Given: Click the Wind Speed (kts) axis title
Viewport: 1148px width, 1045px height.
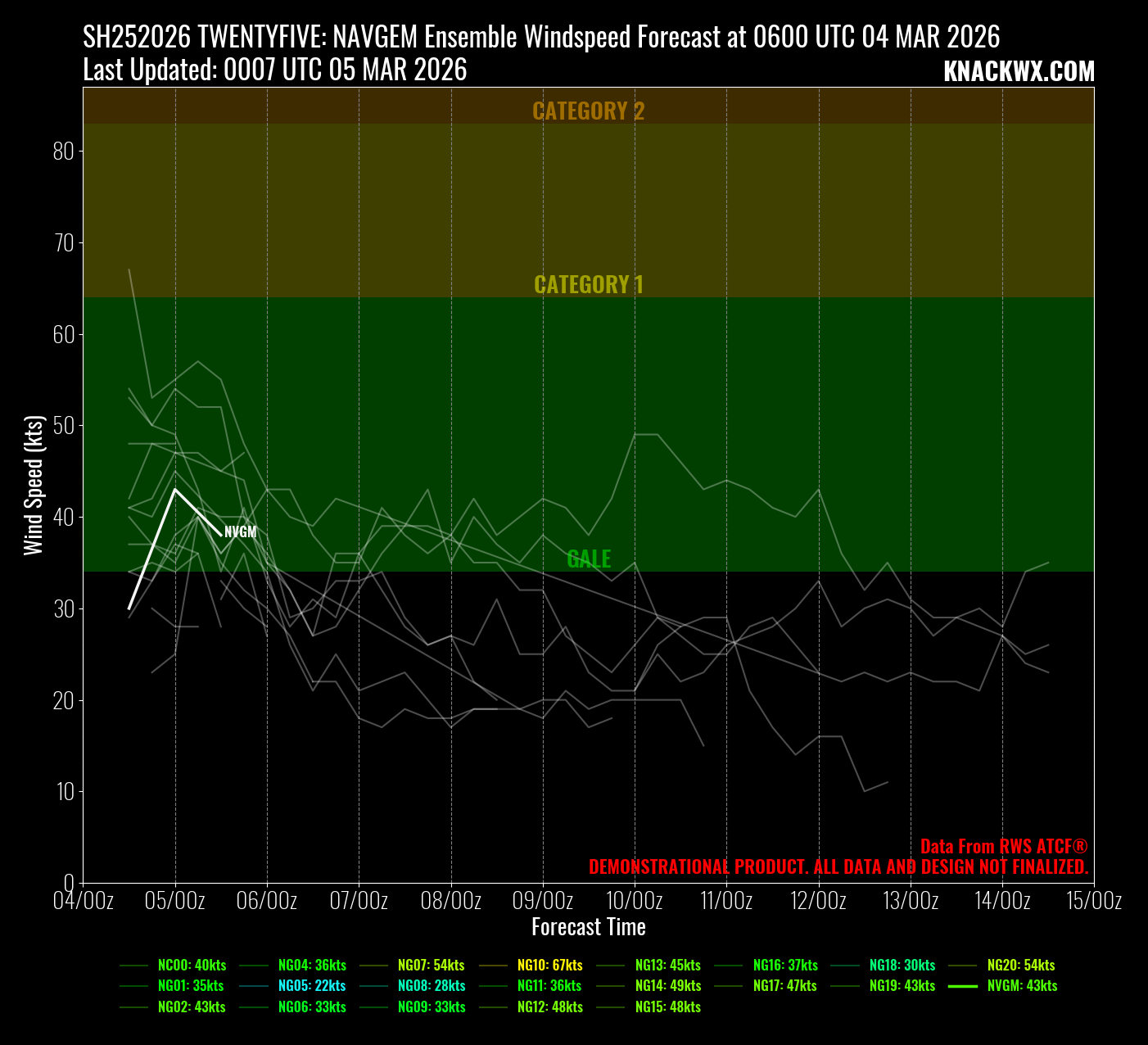Looking at the screenshot, I should (34, 486).
